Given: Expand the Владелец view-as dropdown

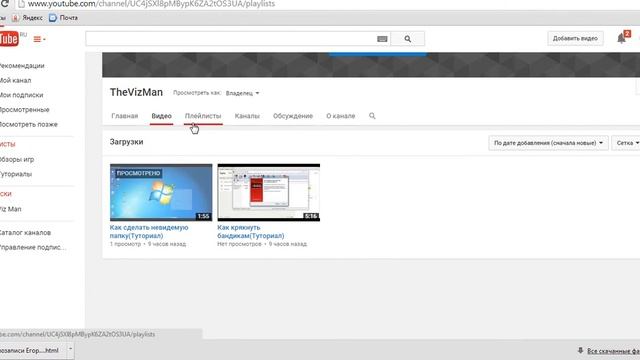Looking at the screenshot, I should [x=242, y=93].
